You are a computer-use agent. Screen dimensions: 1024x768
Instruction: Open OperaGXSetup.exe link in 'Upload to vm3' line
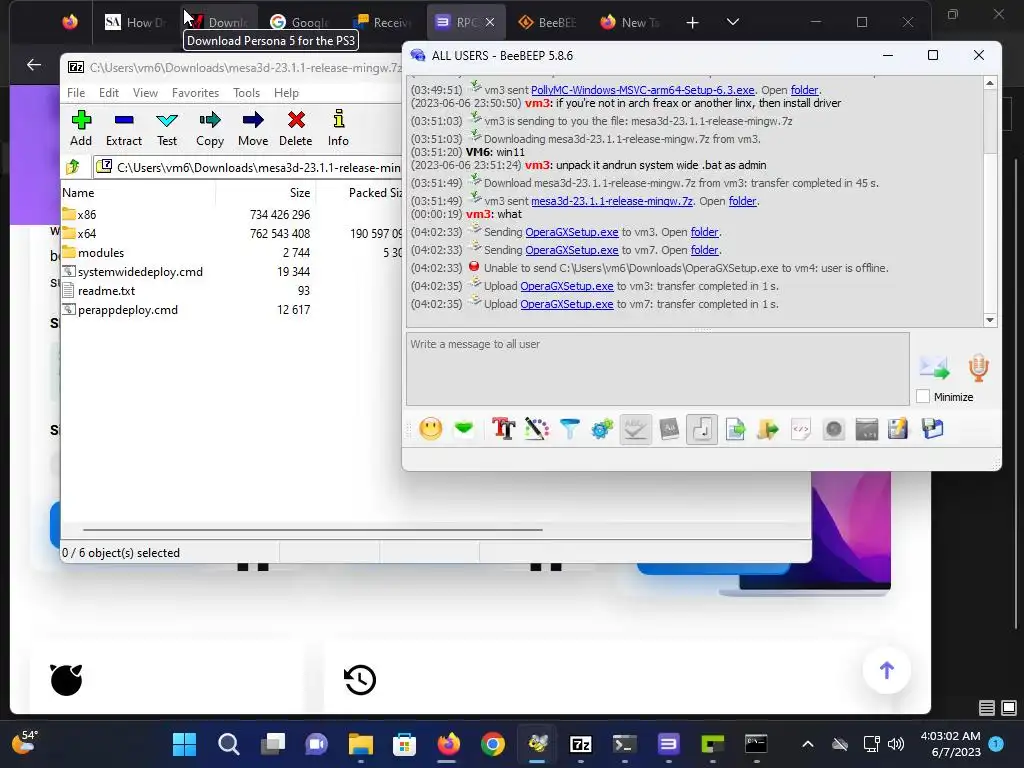coord(567,286)
